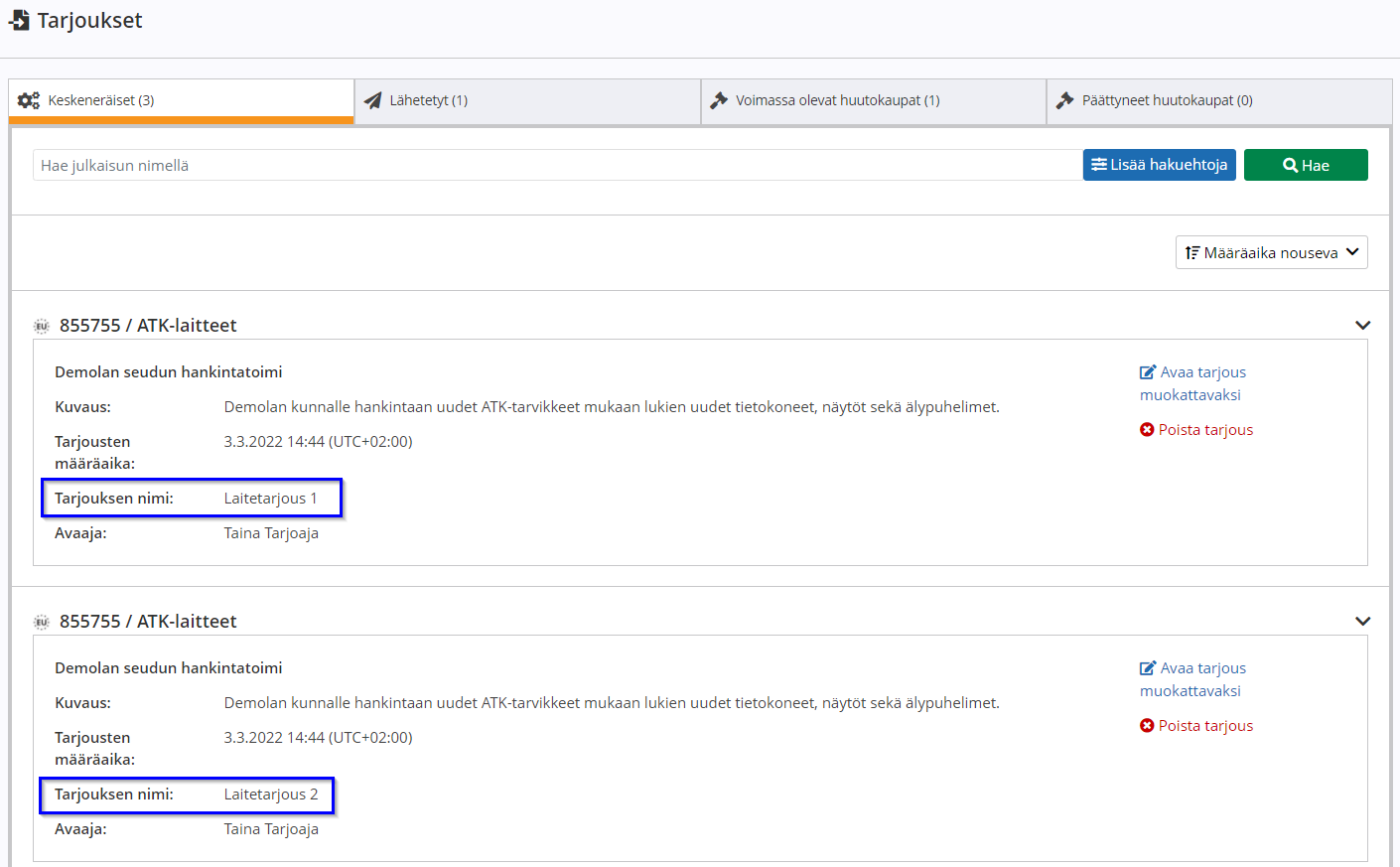Click Lisää hakuehtoja button

click(x=1159, y=165)
